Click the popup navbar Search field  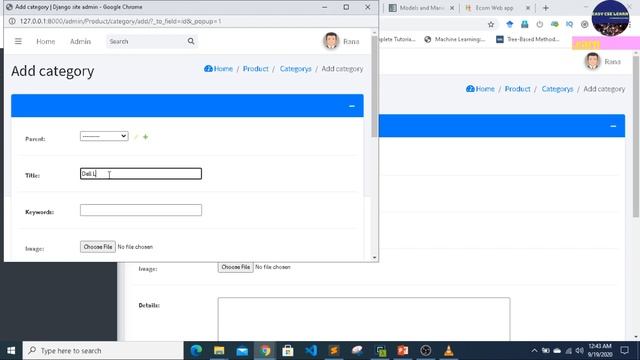146,41
